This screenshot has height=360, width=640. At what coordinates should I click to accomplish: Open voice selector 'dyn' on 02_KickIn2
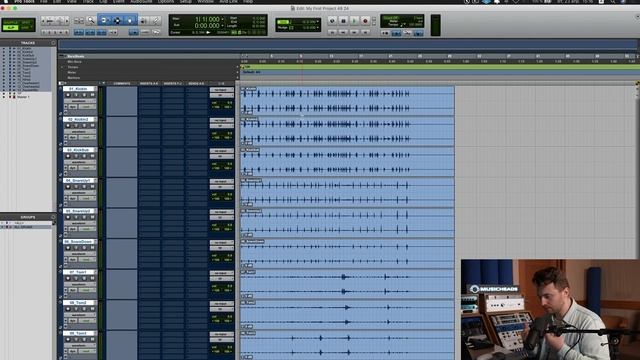pos(73,137)
